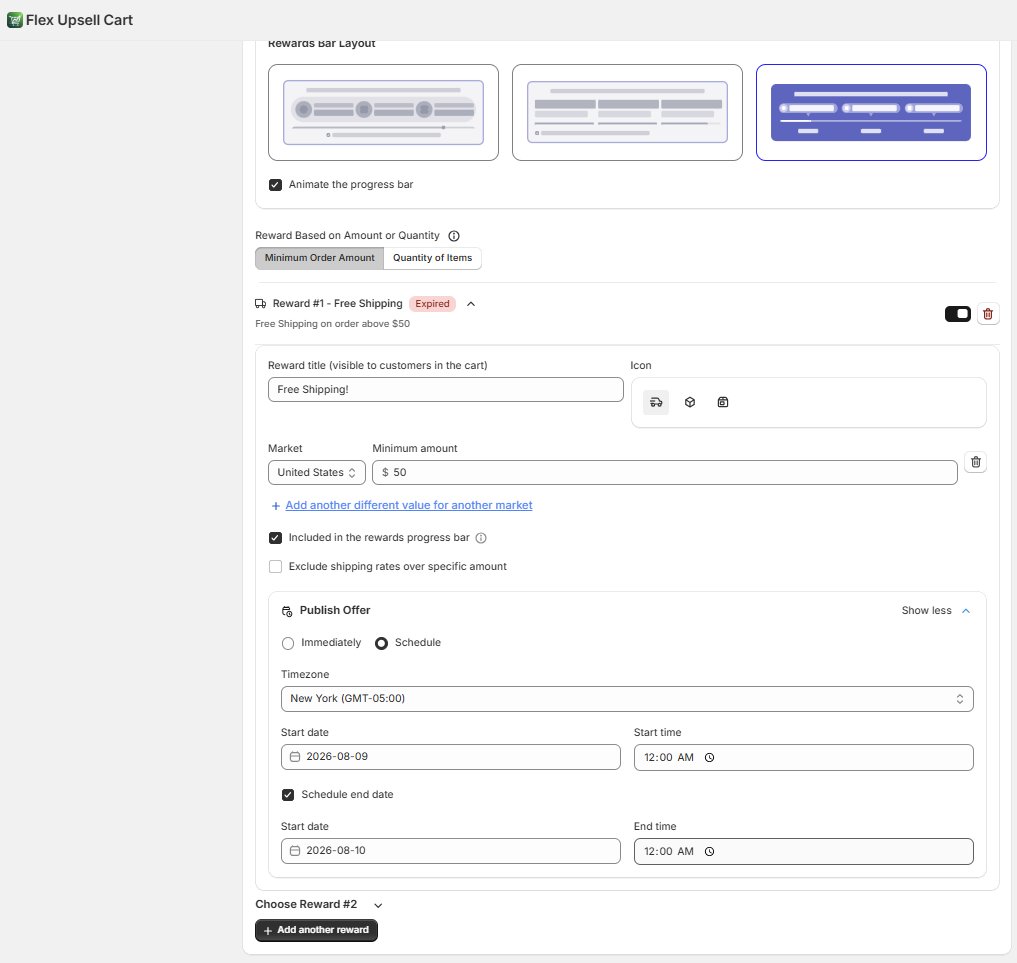1017x963 pixels.
Task: Edit the Start time 12:00 AM field
Action: [x=803, y=757]
